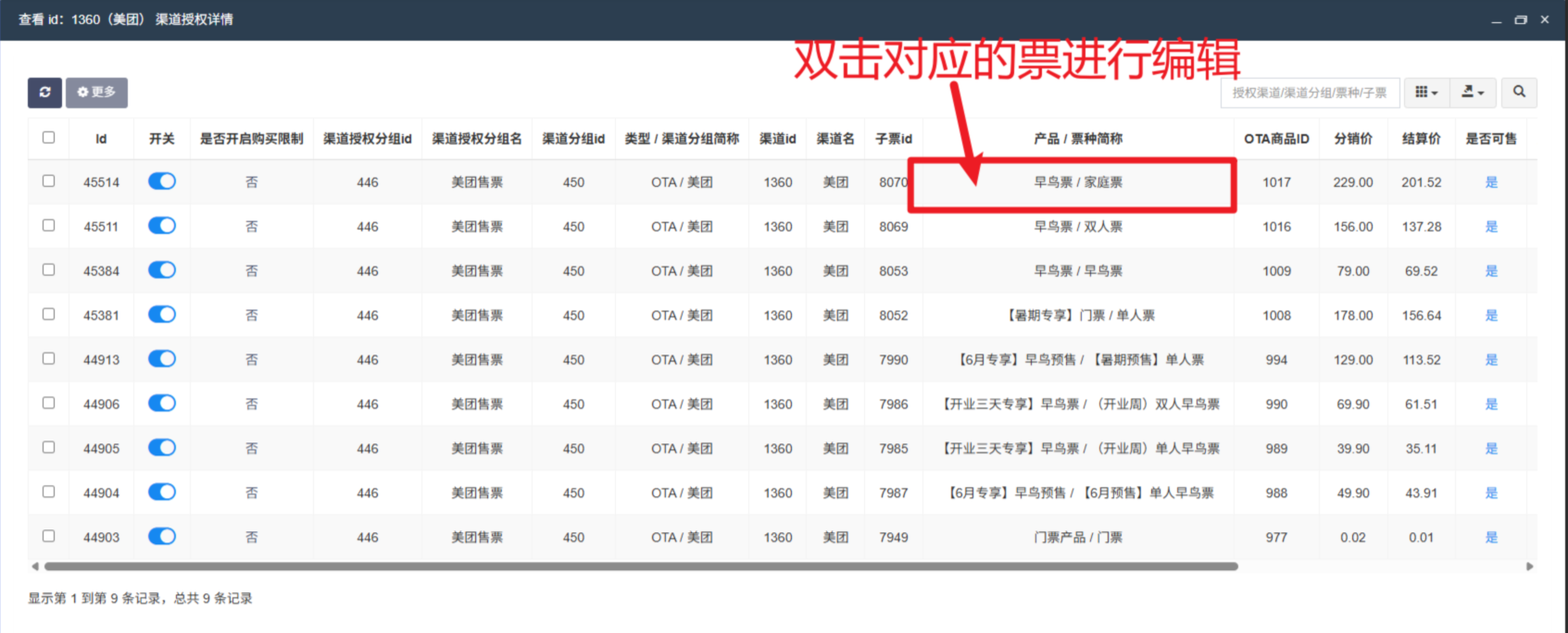Check the checkbox for row 44906
1568x633 pixels.
48,403
